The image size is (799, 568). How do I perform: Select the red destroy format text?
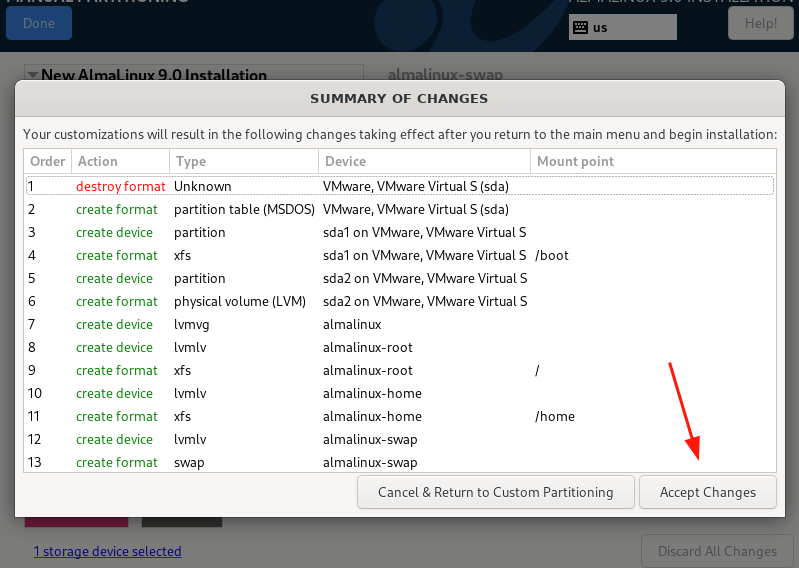click(121, 186)
